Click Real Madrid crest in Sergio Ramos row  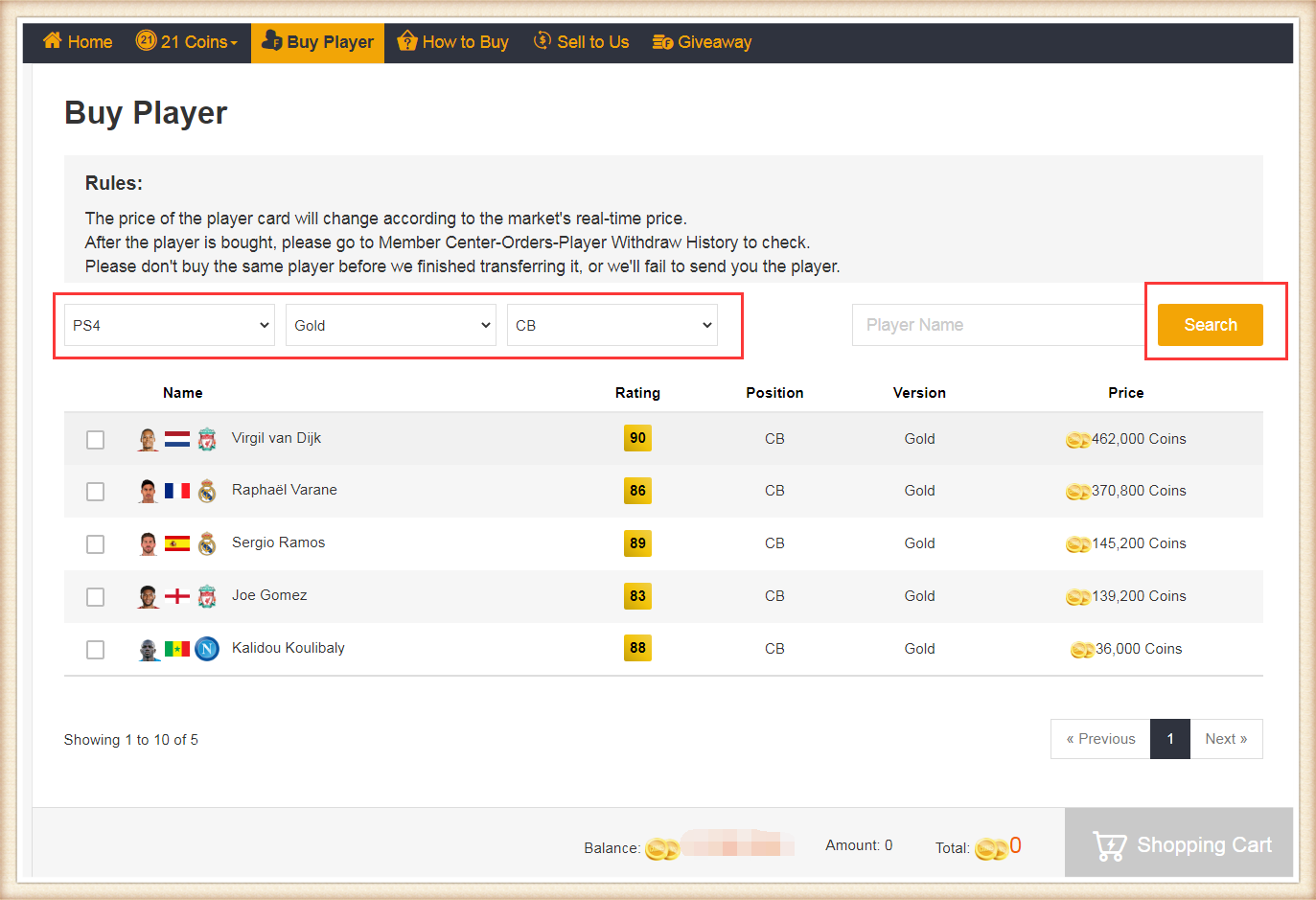pyautogui.click(x=207, y=543)
